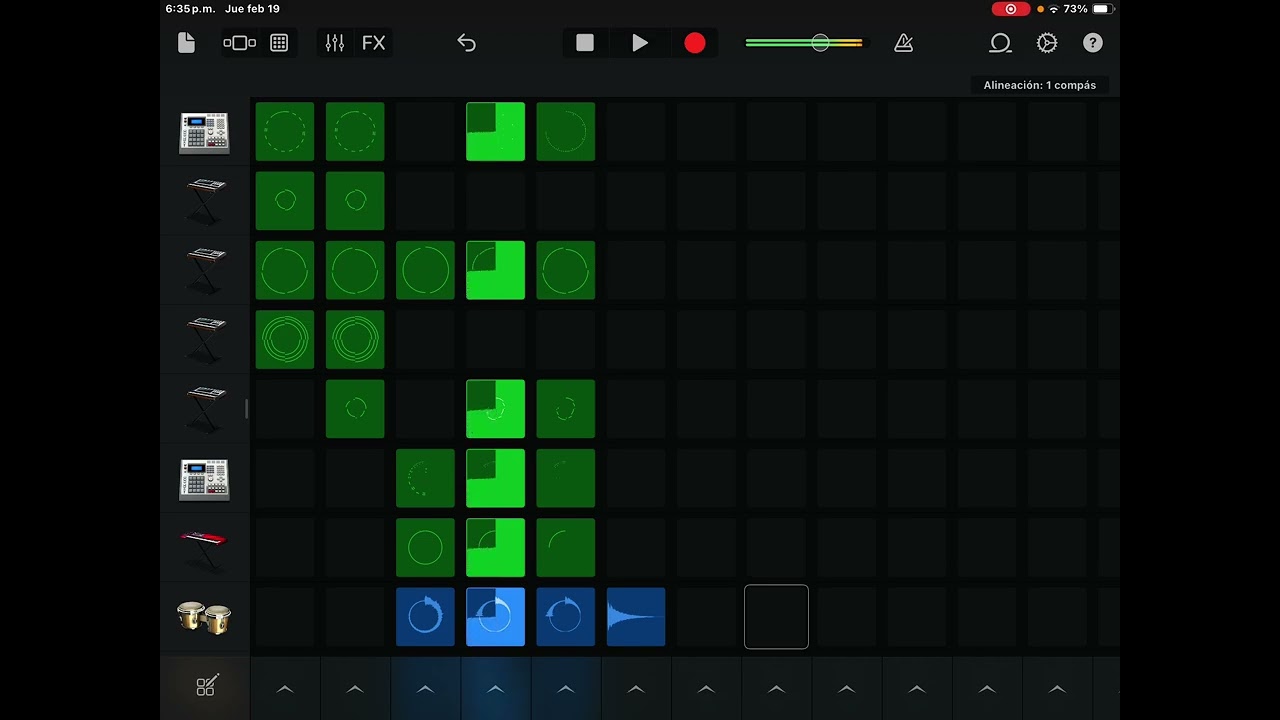Play keyboard cell in row 3, column 3
This screenshot has height=720, width=1280.
(425, 270)
